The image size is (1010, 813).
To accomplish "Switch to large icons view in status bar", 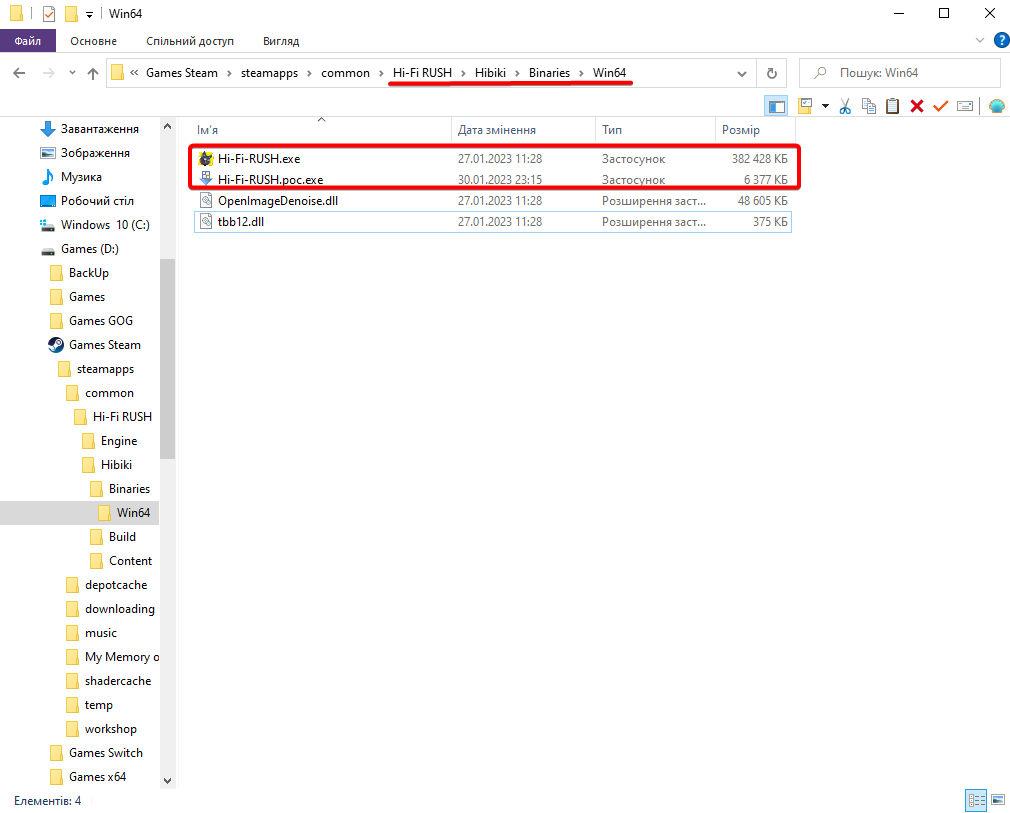I will (998, 800).
